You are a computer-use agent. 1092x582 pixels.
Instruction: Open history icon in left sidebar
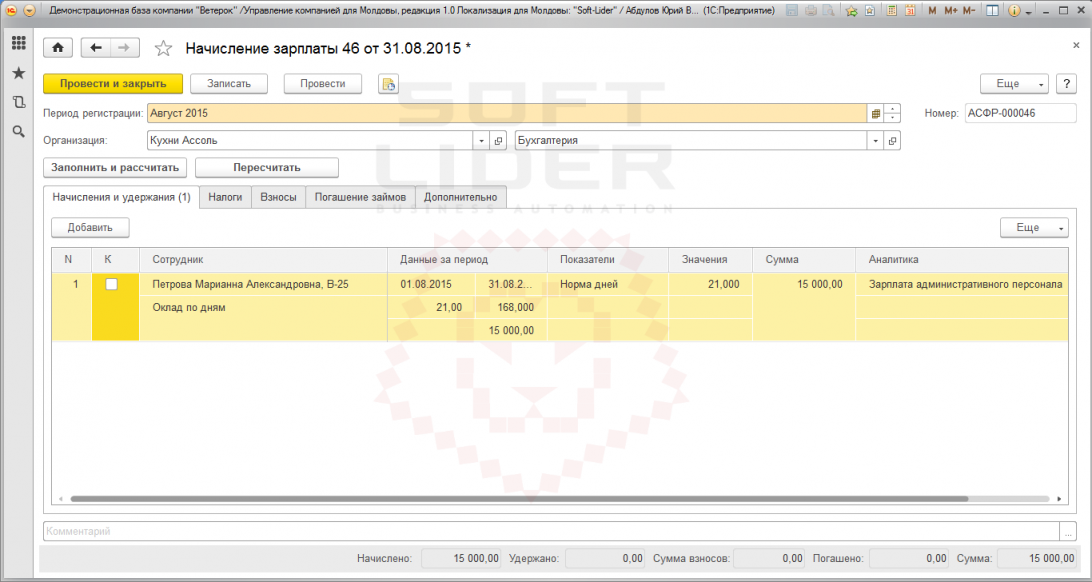pyautogui.click(x=19, y=102)
